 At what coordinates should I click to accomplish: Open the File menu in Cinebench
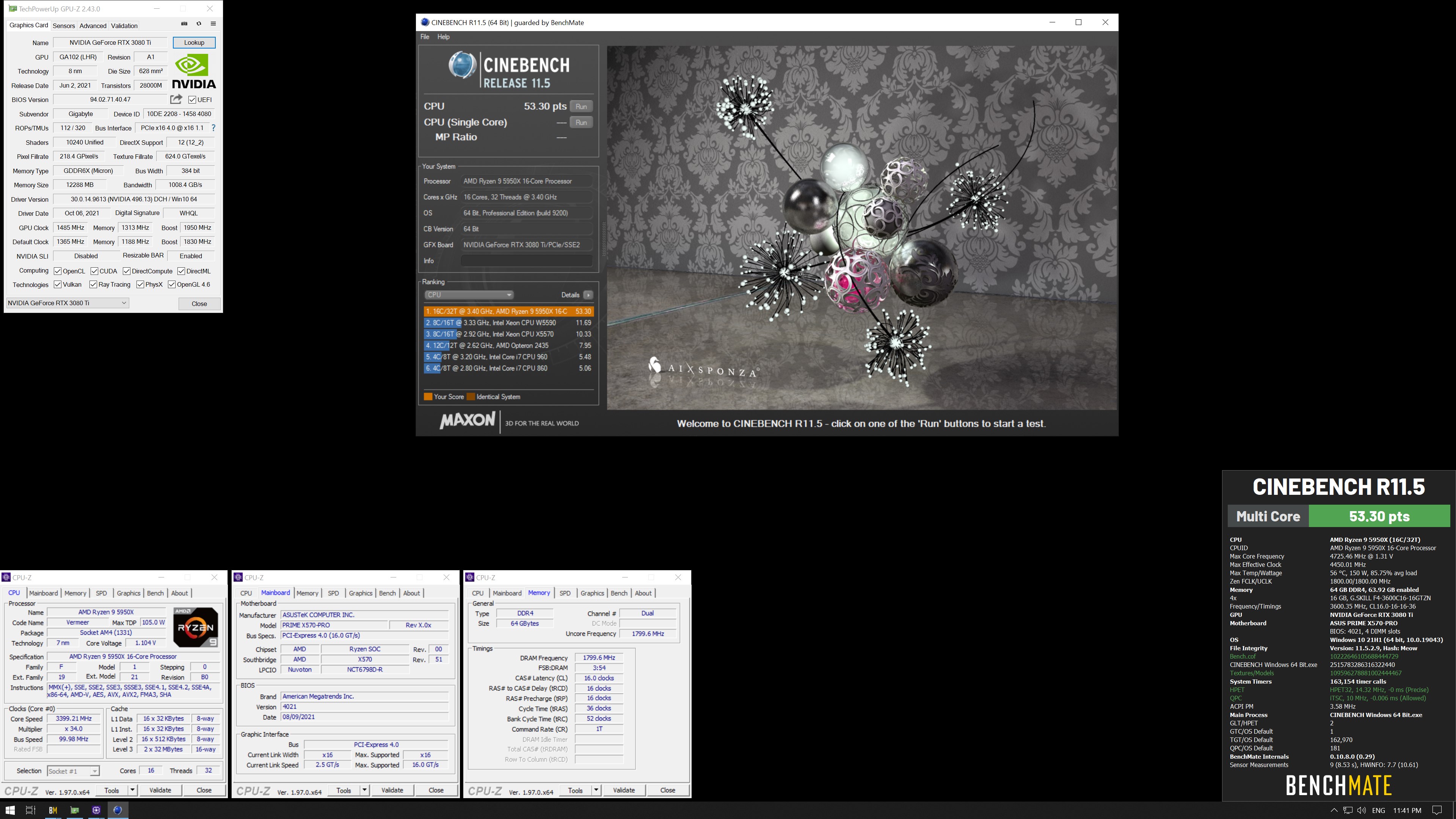425,37
